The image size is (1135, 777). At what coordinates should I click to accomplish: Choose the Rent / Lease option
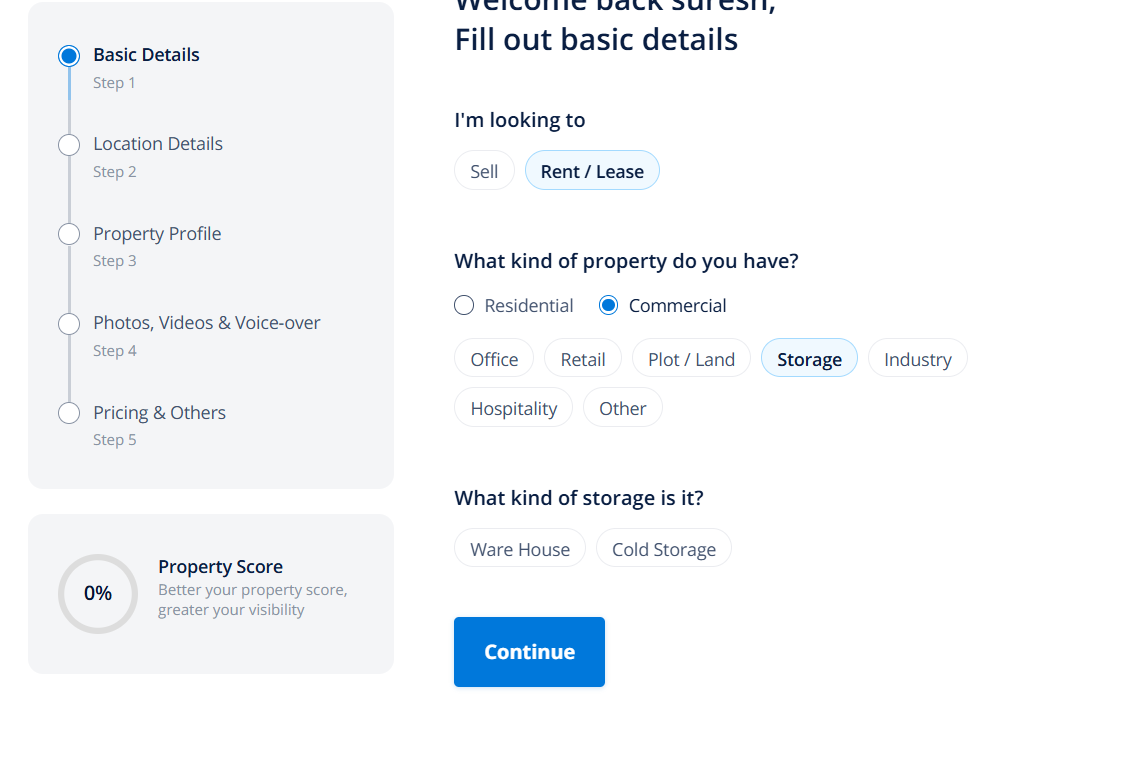coord(592,171)
